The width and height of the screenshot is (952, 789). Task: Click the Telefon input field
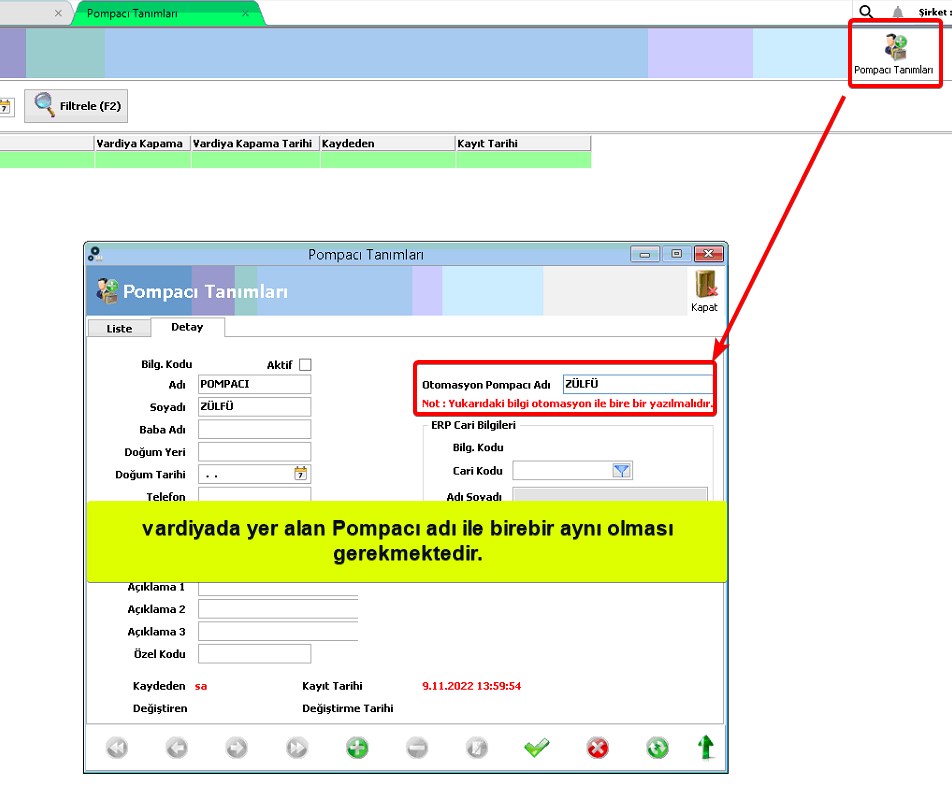tap(254, 495)
